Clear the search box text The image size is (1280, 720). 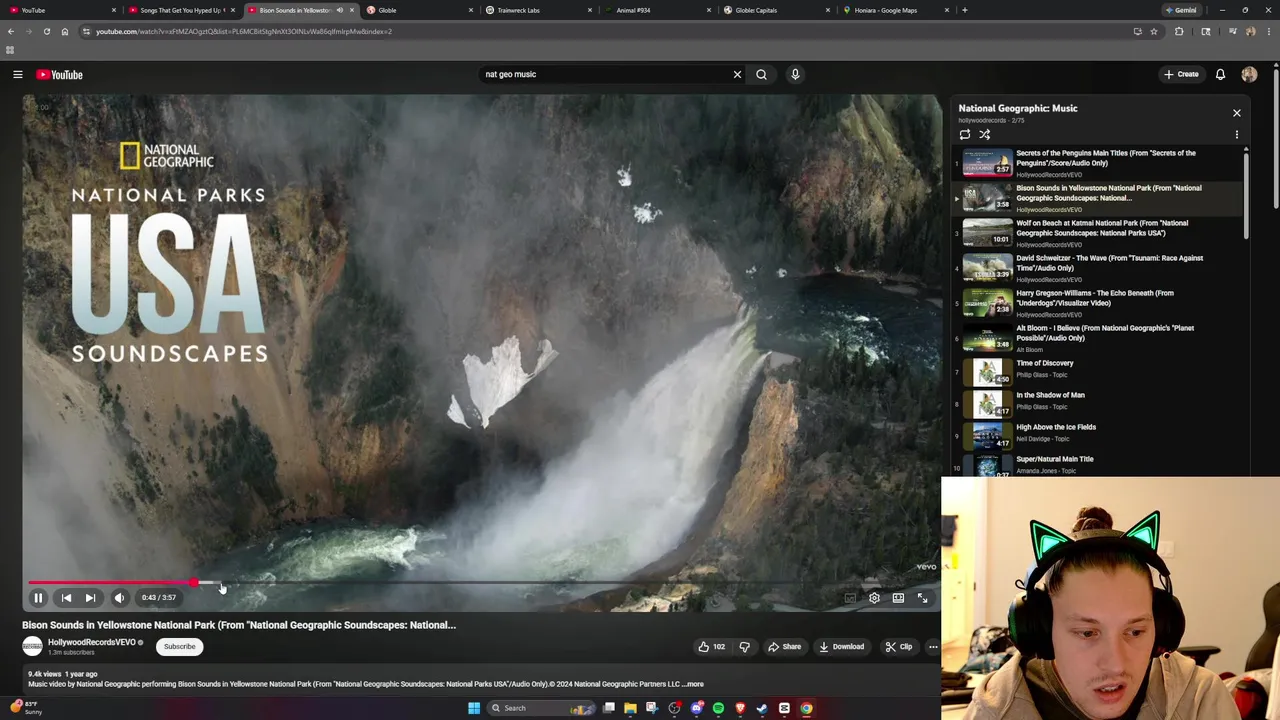(737, 74)
